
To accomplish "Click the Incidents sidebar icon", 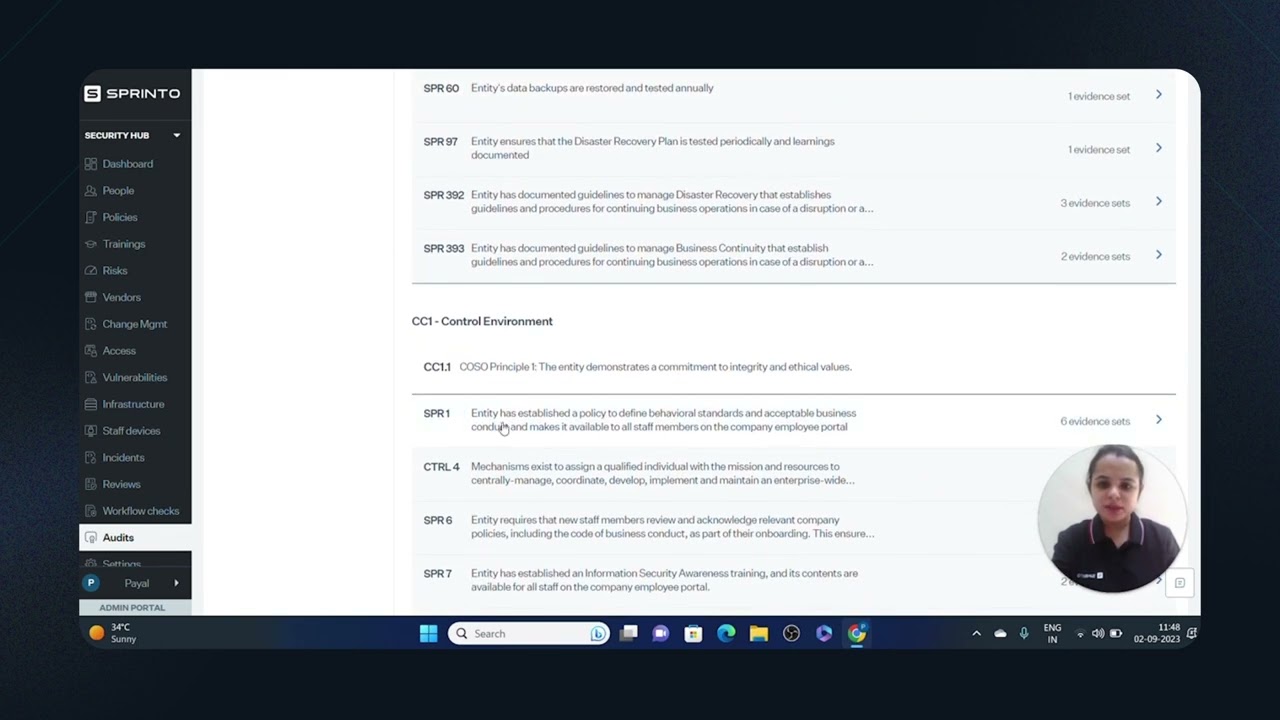I will (91, 457).
